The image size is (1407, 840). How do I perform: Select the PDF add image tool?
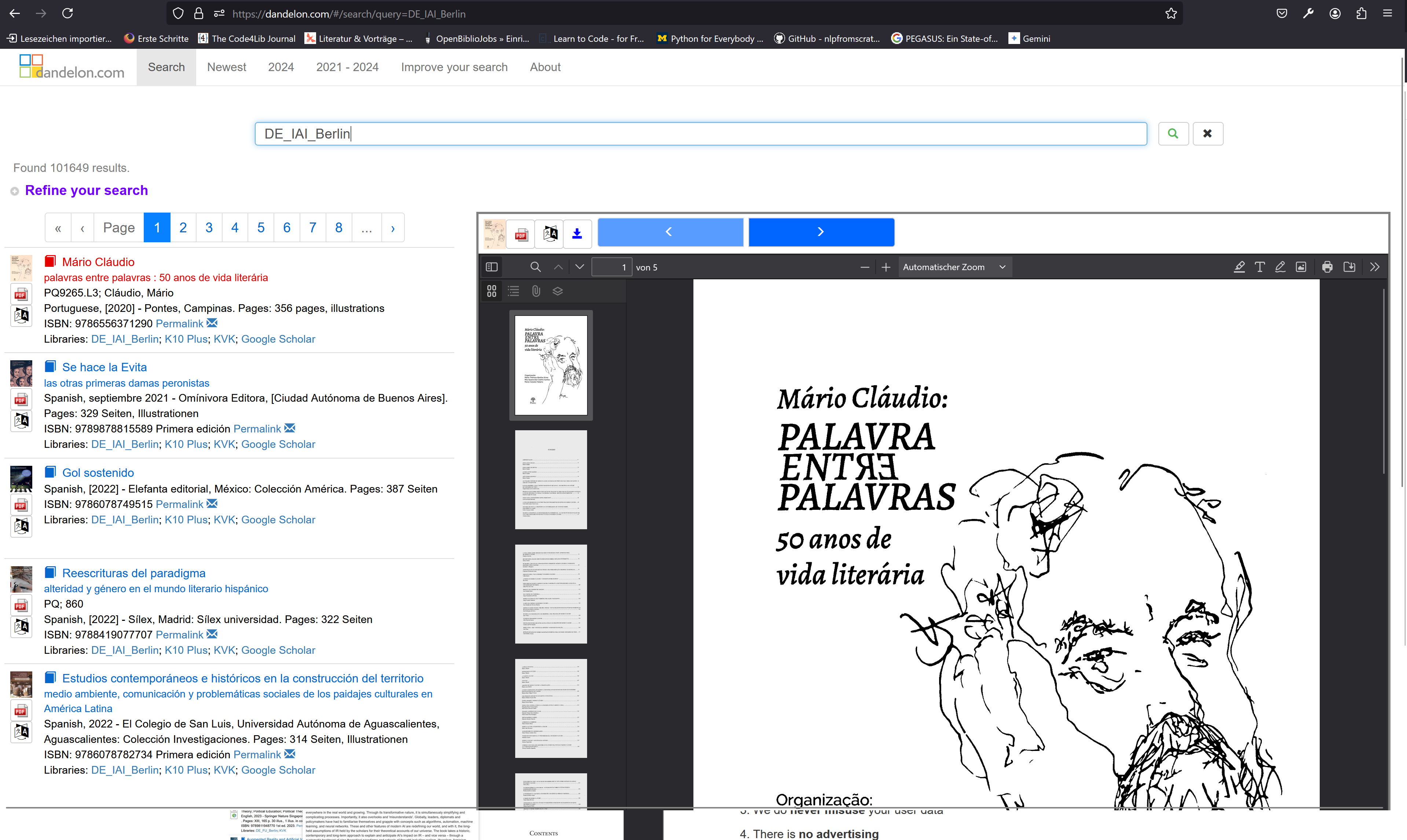pyautogui.click(x=1301, y=267)
